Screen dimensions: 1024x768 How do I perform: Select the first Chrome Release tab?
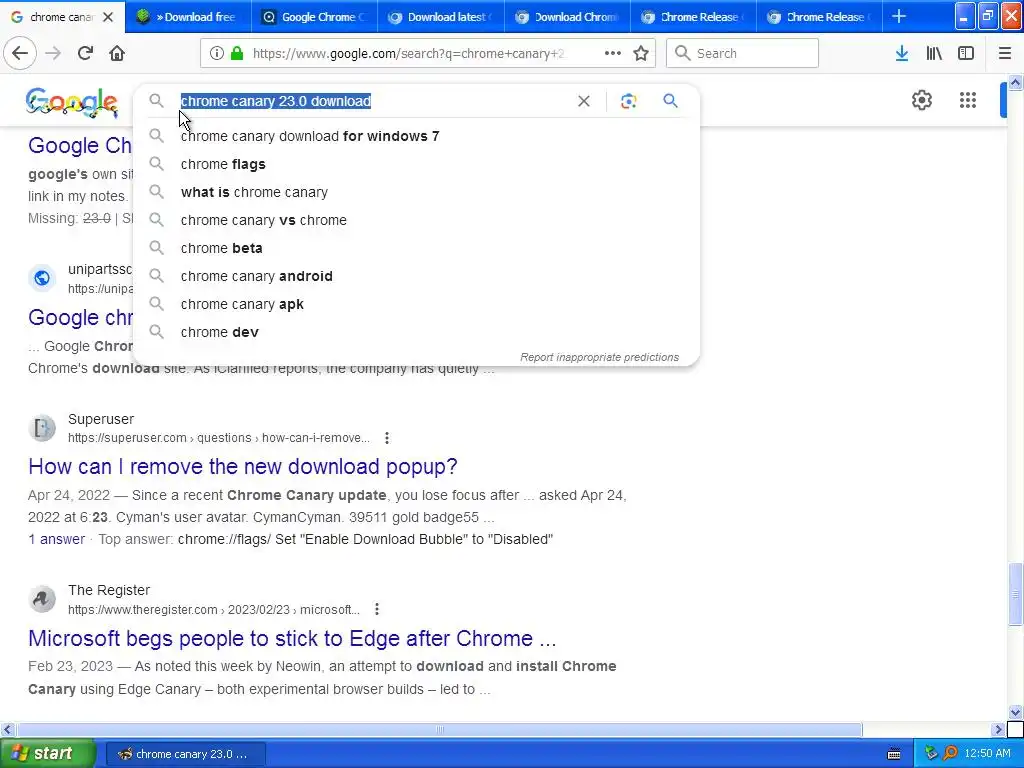click(x=694, y=17)
